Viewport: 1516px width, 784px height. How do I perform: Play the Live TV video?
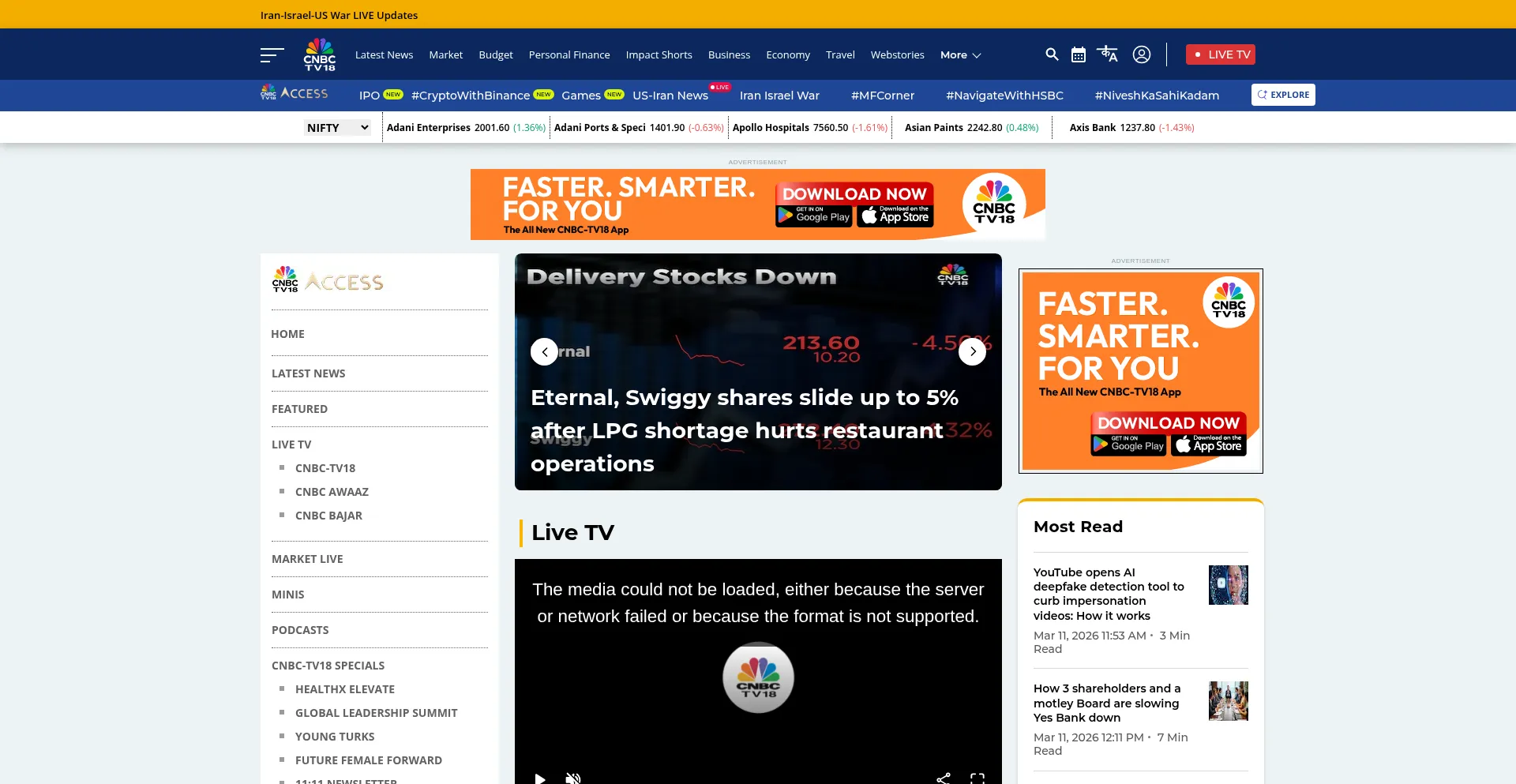[540, 778]
